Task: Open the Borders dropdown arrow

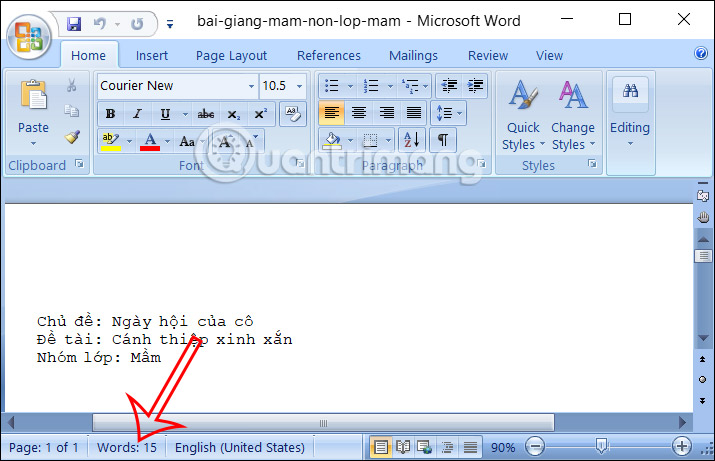Action: point(389,140)
